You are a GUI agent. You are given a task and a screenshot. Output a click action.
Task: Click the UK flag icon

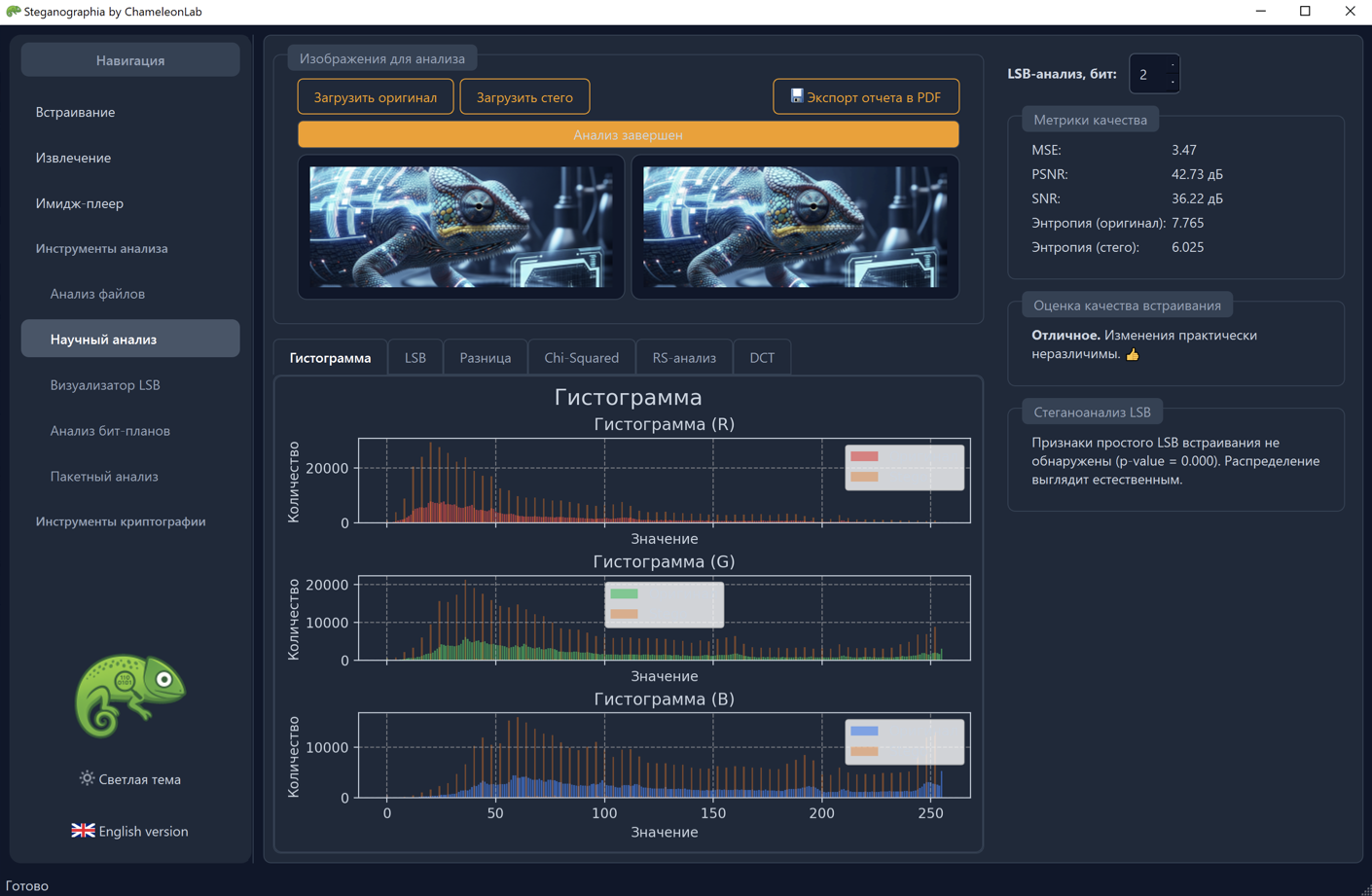point(83,831)
